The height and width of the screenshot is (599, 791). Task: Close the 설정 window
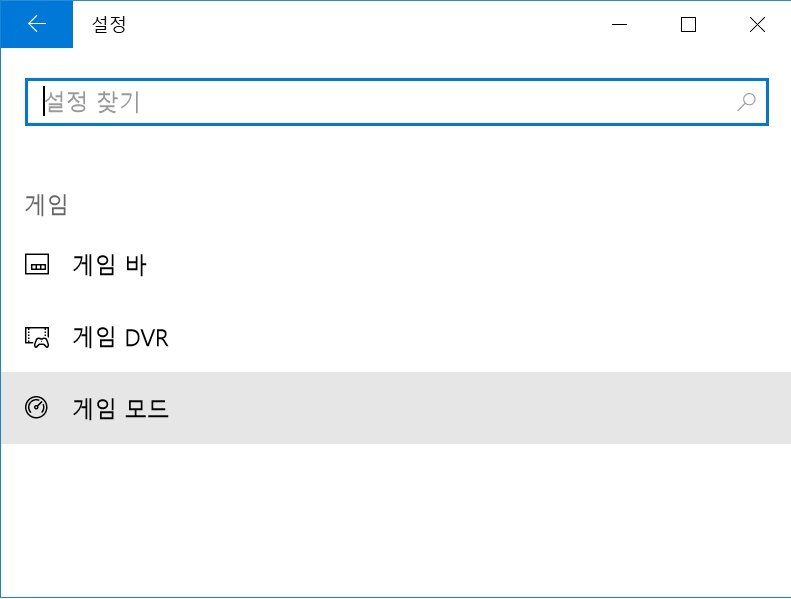click(x=757, y=25)
